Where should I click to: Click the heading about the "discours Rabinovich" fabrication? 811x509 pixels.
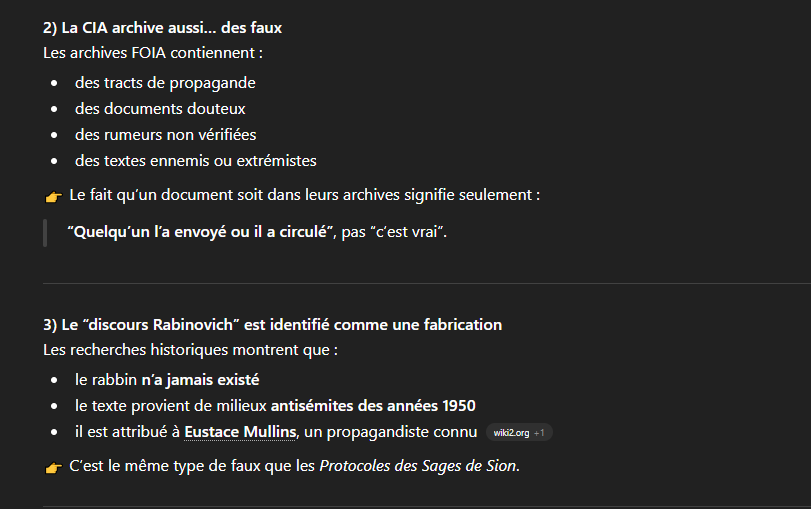272,325
